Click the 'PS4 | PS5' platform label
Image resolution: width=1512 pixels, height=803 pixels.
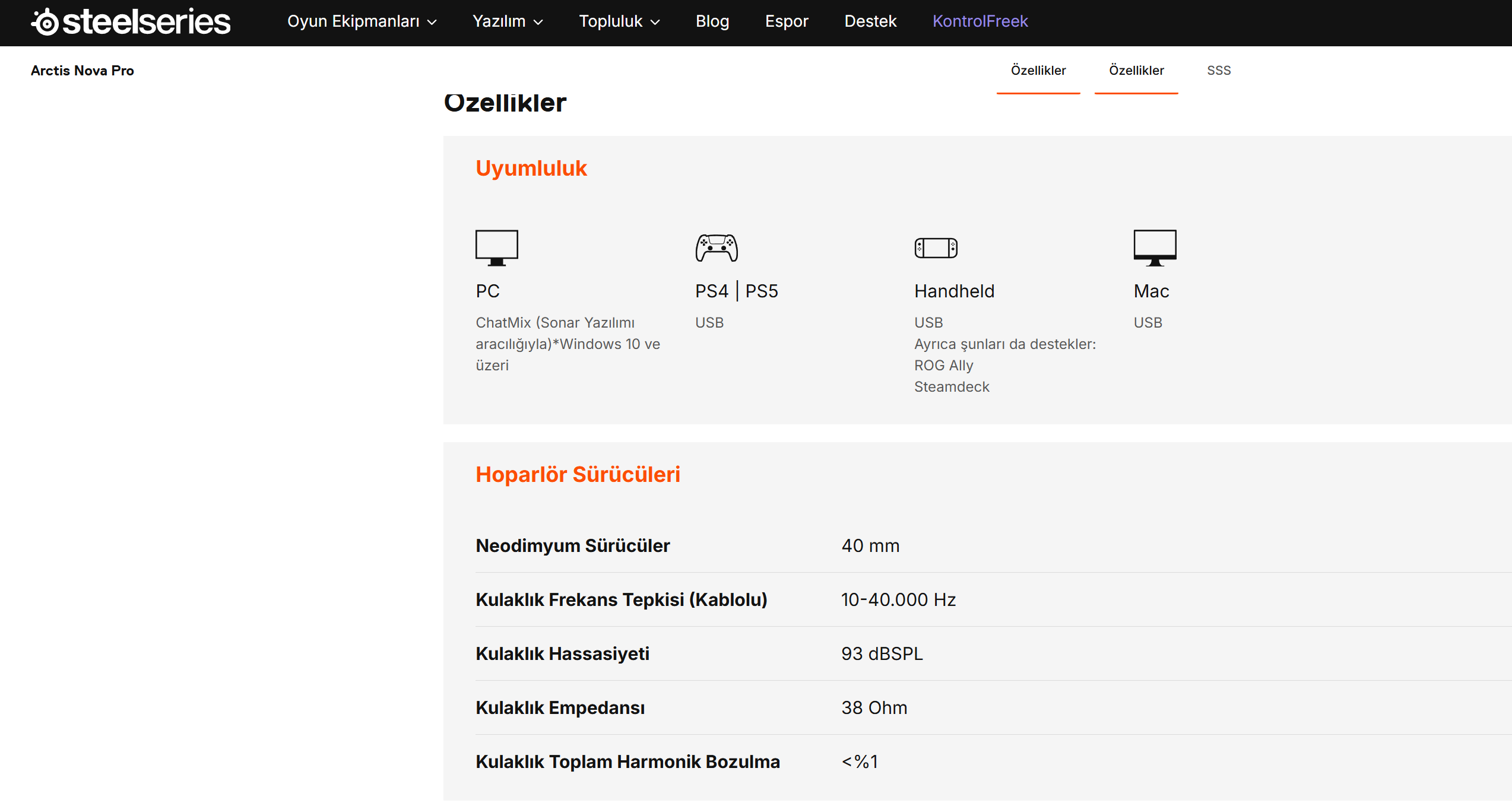pos(737,291)
